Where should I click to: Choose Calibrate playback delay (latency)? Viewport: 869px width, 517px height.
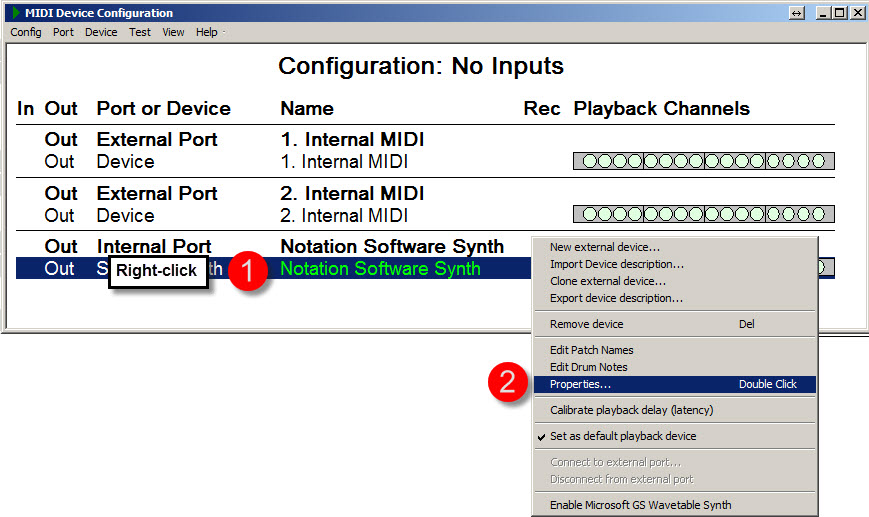pos(631,410)
